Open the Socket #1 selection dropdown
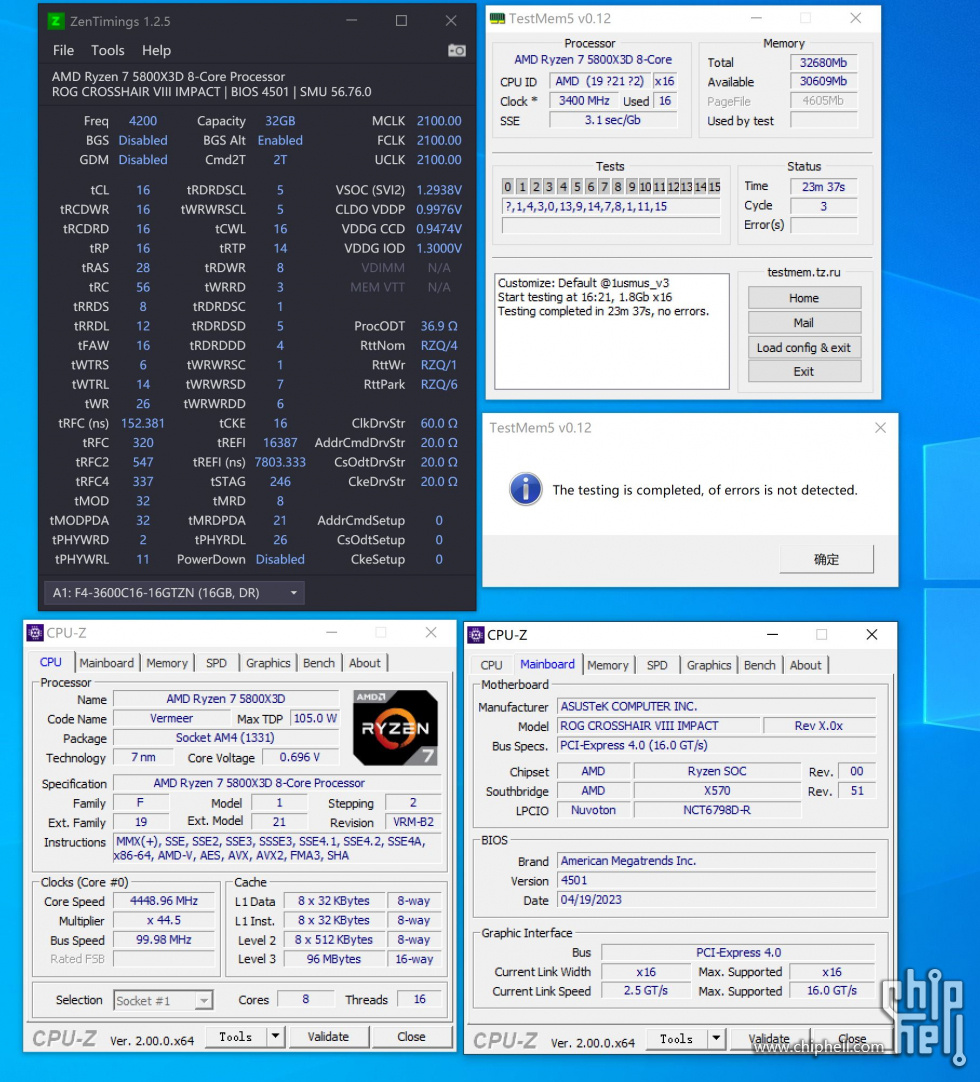 tap(163, 1001)
